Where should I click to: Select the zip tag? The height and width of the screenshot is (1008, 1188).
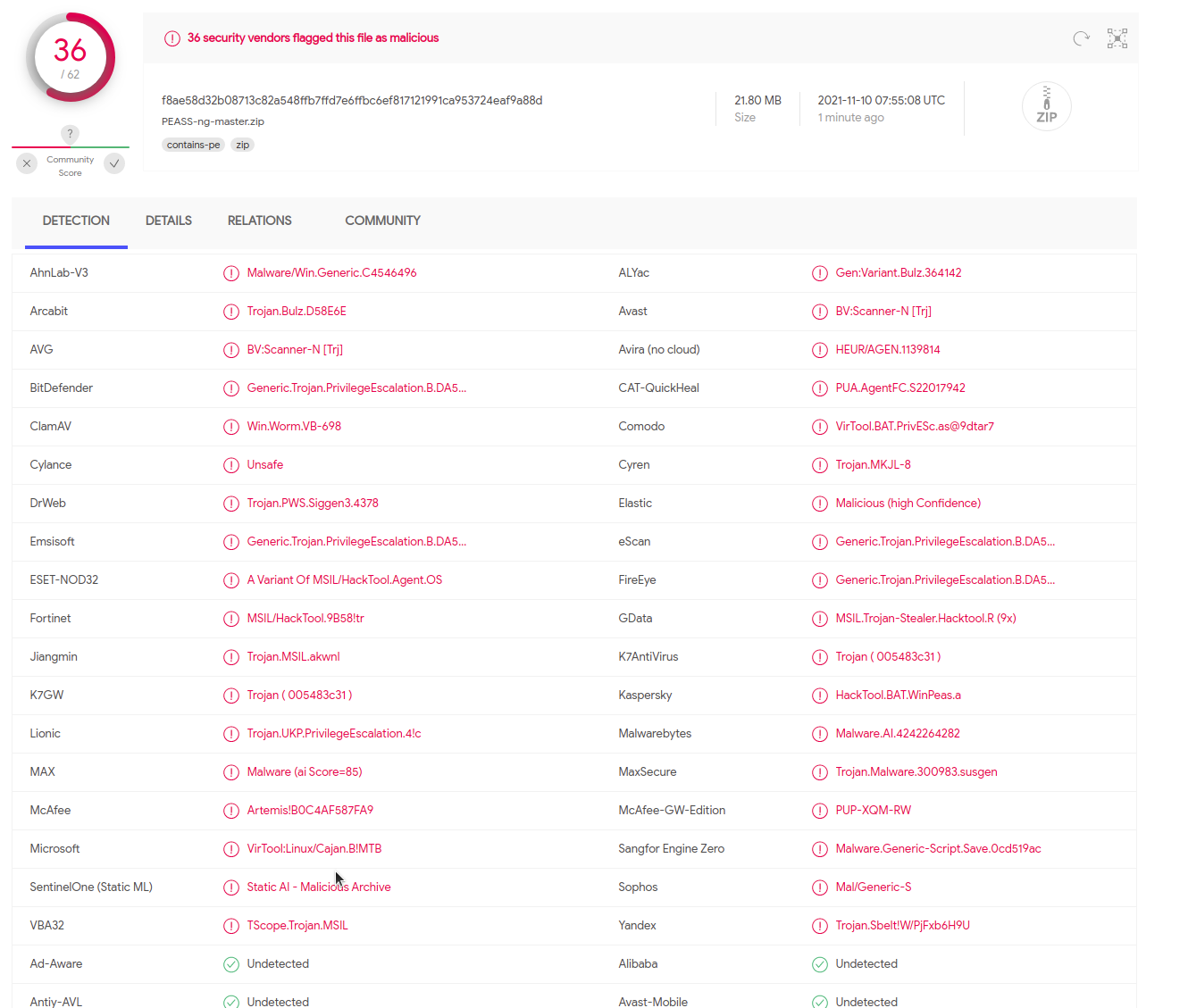242,145
